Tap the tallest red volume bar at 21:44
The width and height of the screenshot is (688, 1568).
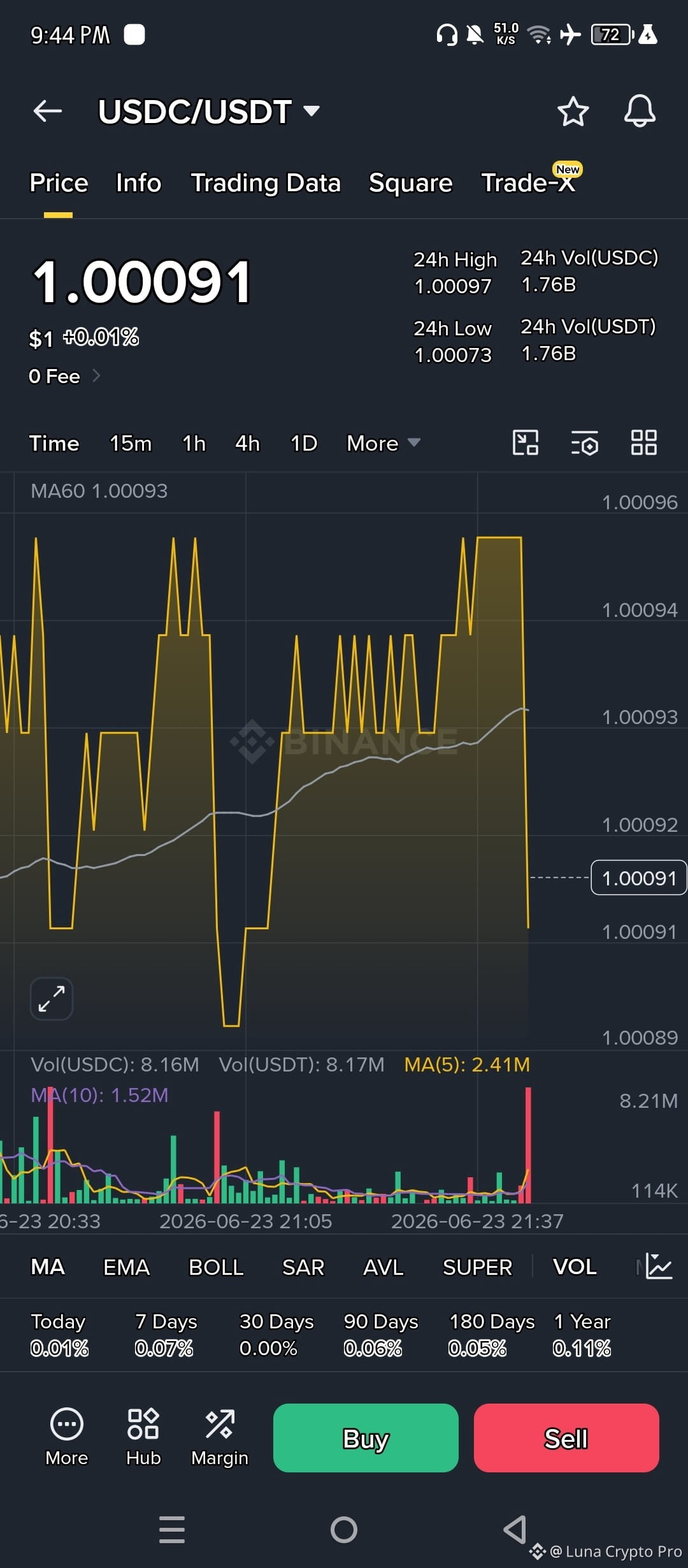pyautogui.click(x=528, y=1145)
